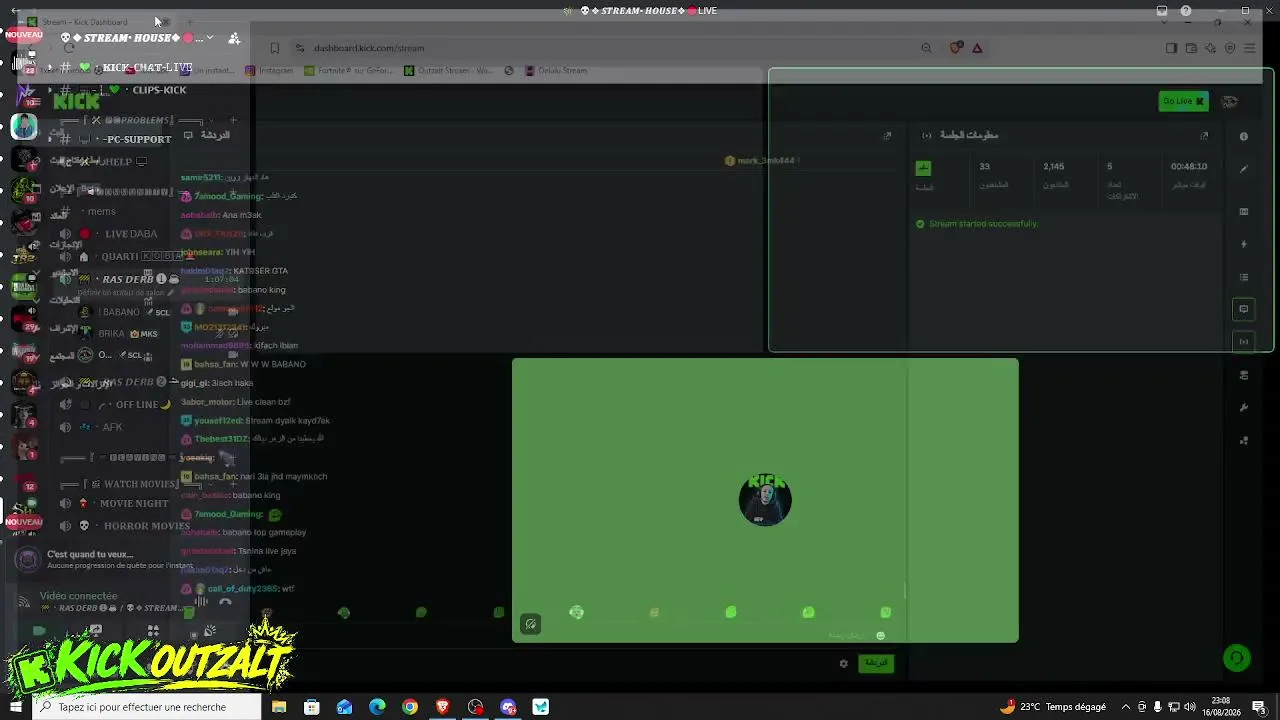Screen dimensions: 1280x720
Task: Join the LIVE DABA voice channel
Action: point(130,234)
